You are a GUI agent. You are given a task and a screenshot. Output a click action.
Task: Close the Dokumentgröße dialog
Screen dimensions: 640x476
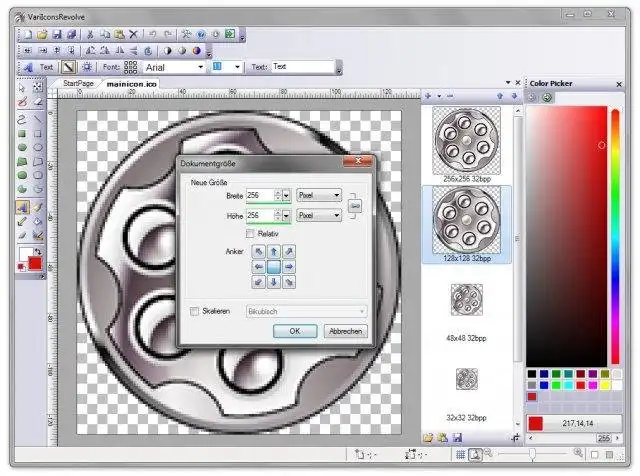358,161
